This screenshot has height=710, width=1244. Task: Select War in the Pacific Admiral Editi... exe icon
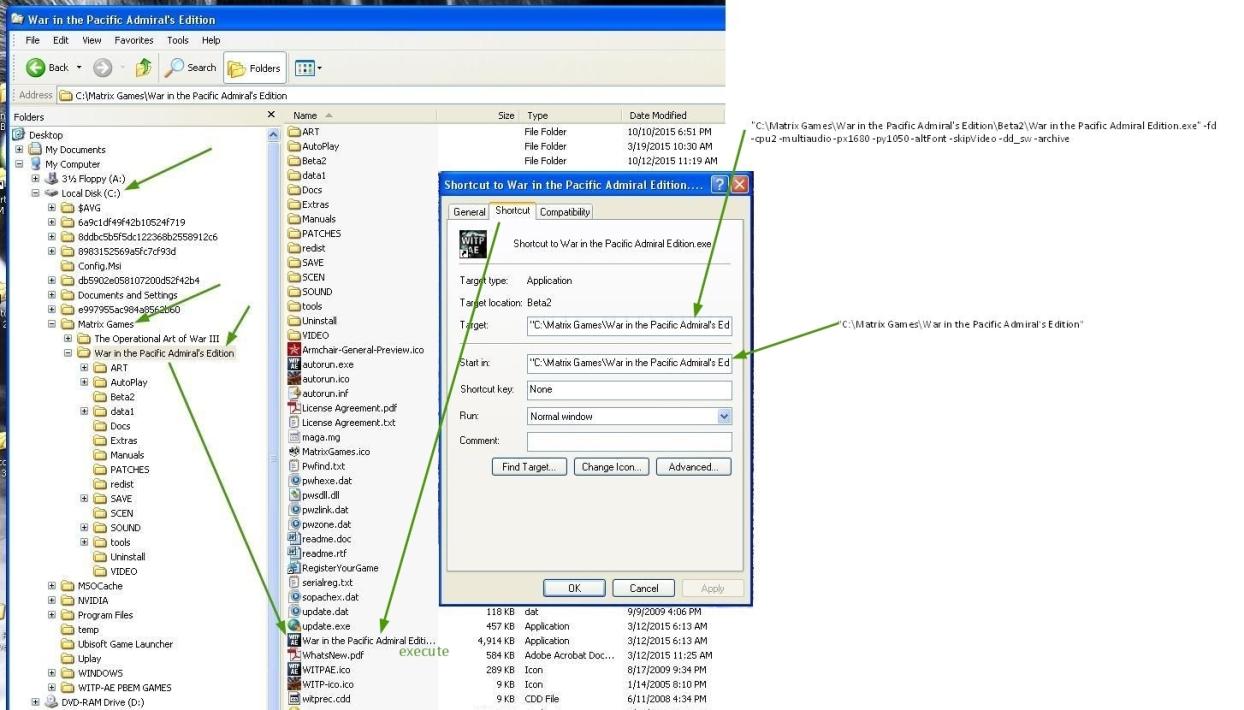click(x=294, y=640)
